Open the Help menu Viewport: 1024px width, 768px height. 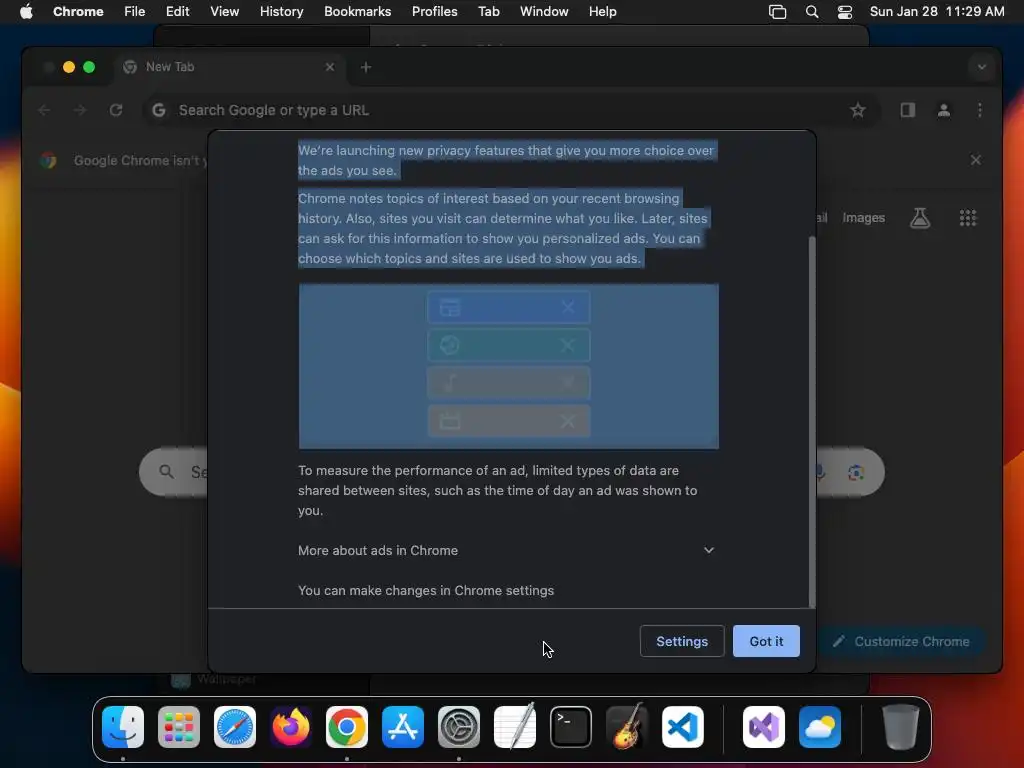pos(602,12)
